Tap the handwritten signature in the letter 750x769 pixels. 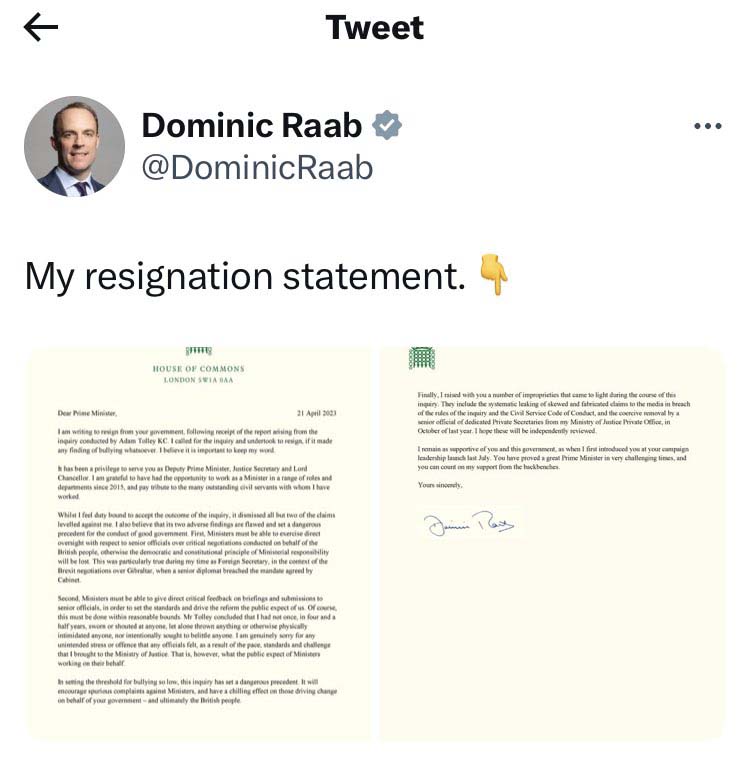pyautogui.click(x=467, y=524)
